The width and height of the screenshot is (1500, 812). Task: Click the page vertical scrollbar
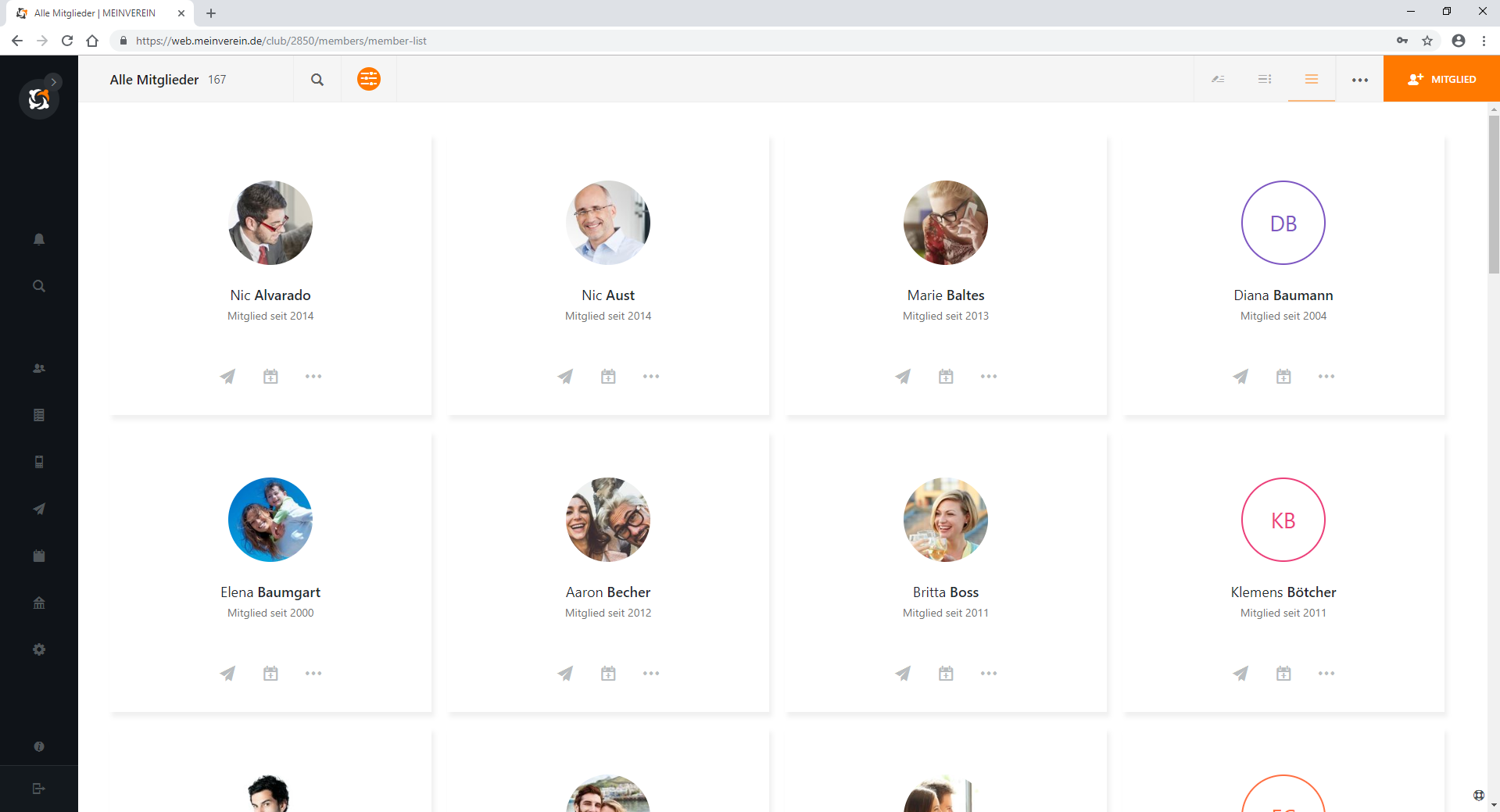tap(1494, 195)
